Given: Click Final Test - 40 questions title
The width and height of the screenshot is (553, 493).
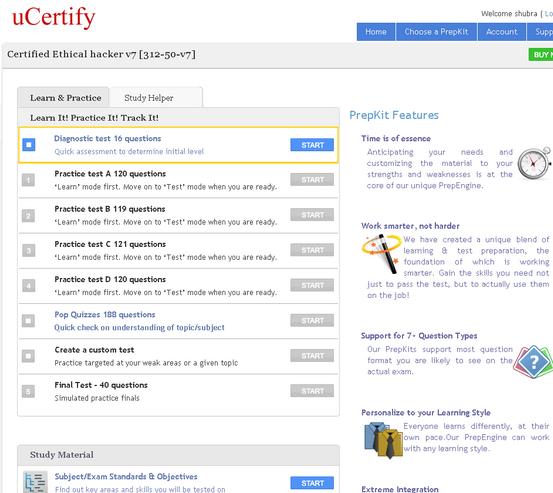Looking at the screenshot, I should (101, 385).
